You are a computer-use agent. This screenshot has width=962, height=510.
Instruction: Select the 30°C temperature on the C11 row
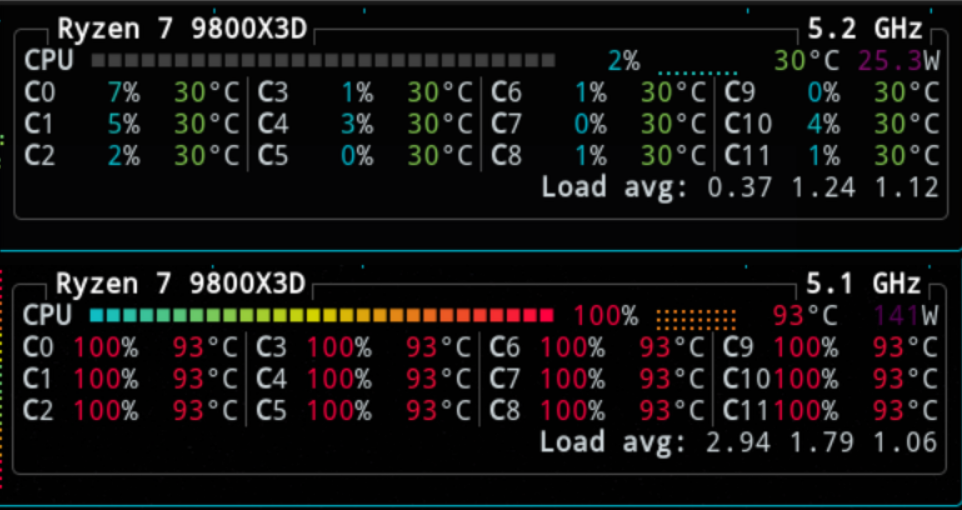[907, 156]
